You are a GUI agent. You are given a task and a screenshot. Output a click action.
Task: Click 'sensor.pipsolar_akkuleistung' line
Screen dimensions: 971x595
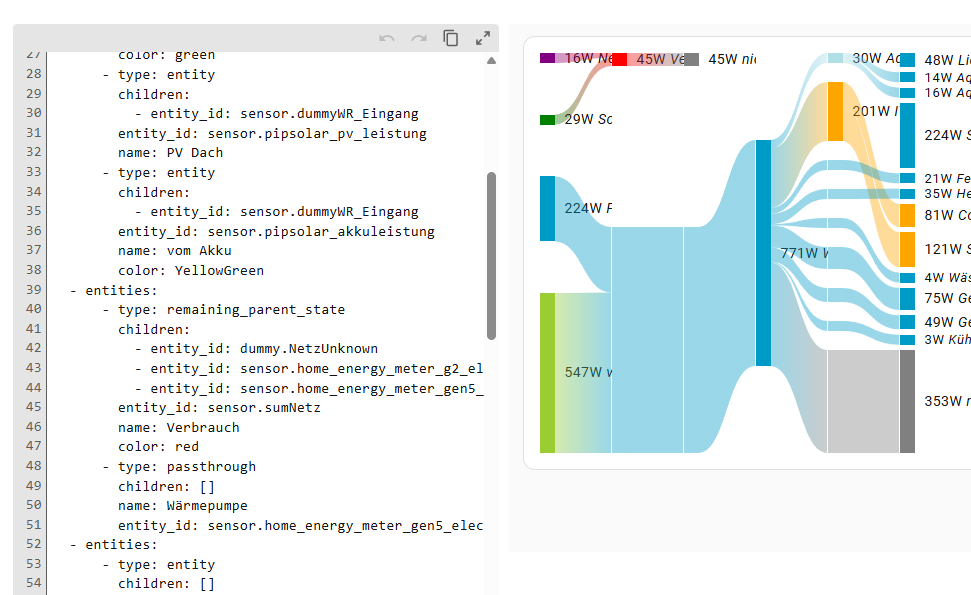coord(276,231)
